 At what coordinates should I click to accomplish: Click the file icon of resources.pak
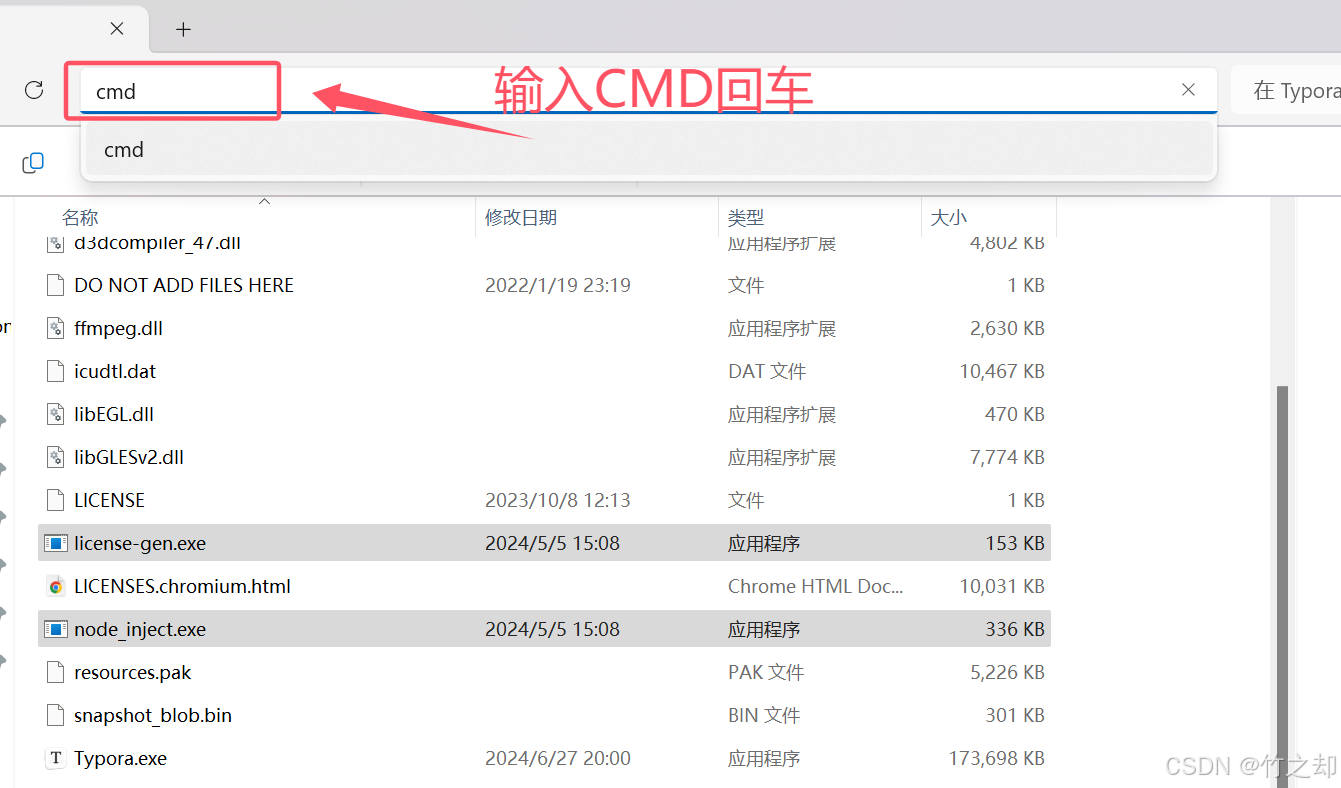point(55,672)
